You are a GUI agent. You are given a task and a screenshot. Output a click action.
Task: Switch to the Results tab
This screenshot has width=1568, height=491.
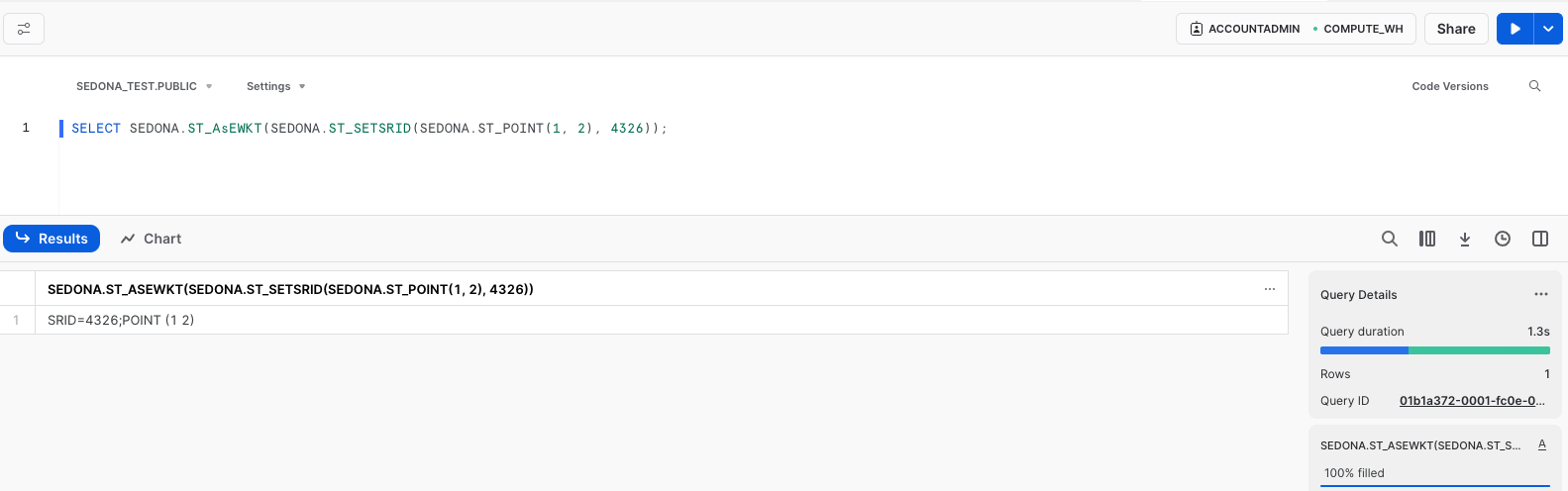52,239
